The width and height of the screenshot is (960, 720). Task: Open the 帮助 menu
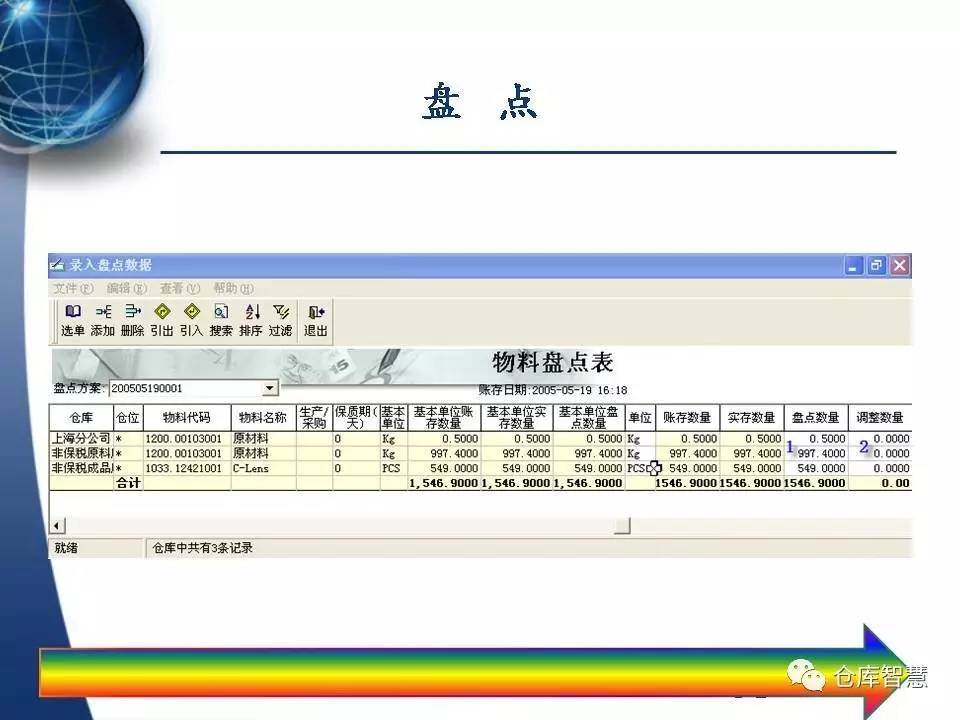233,288
